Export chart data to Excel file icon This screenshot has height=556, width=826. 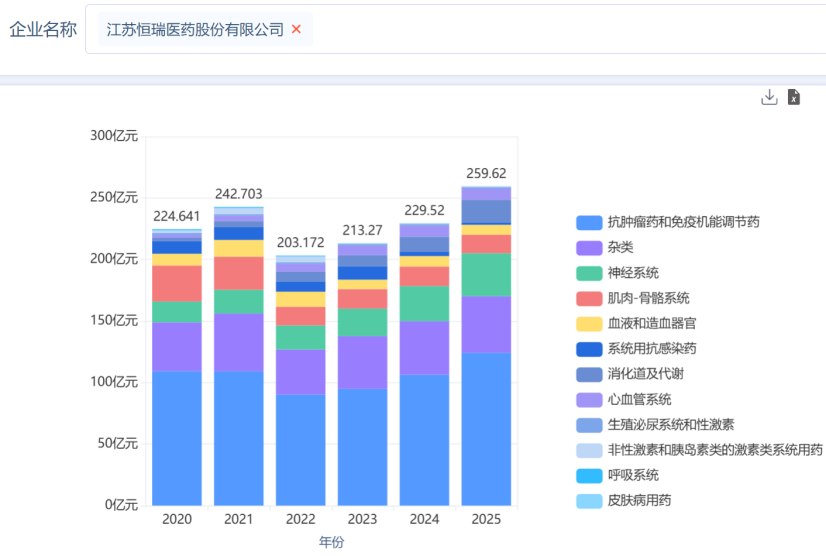(794, 97)
